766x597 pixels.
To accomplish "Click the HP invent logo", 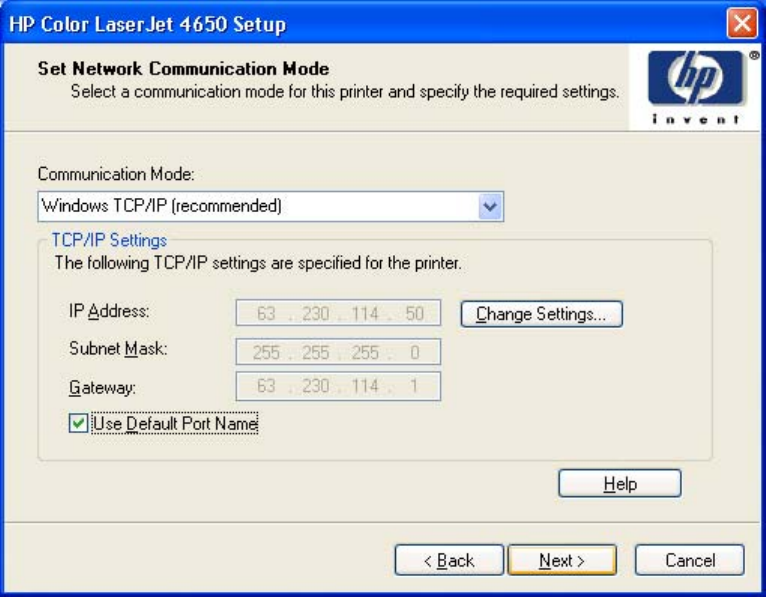I will 696,87.
